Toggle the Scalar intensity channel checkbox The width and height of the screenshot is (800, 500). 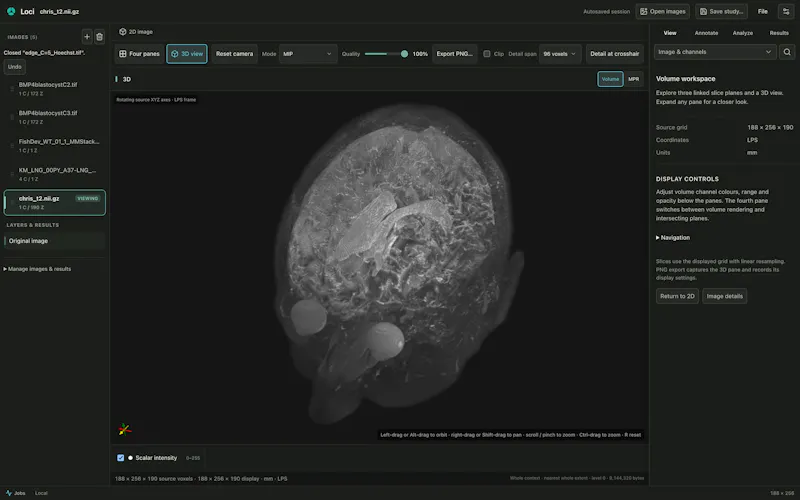[x=120, y=458]
